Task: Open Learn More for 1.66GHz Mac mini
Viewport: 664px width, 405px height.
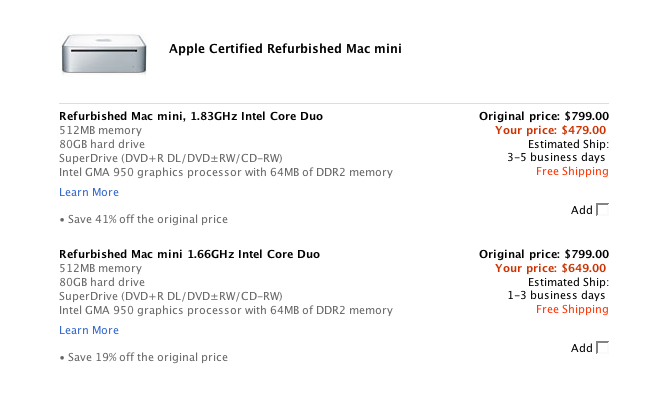Action: [x=89, y=330]
